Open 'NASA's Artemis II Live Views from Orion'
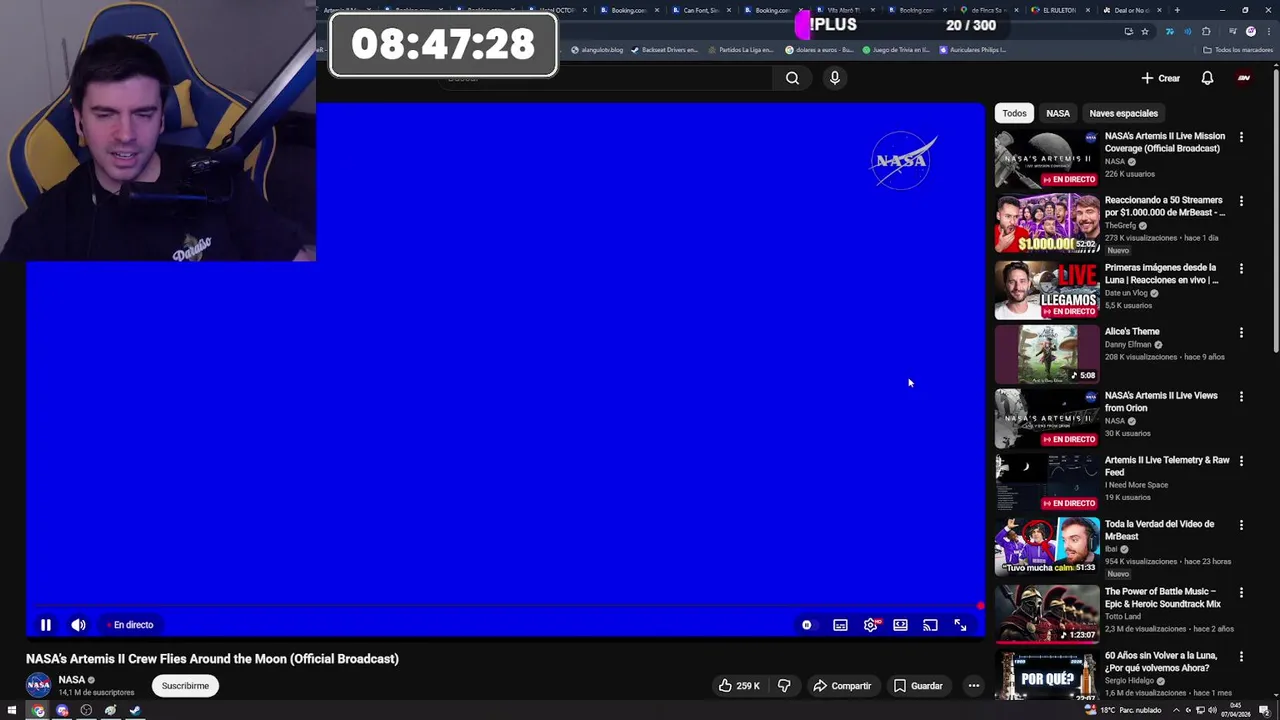The height and width of the screenshot is (720, 1280). click(1161, 402)
